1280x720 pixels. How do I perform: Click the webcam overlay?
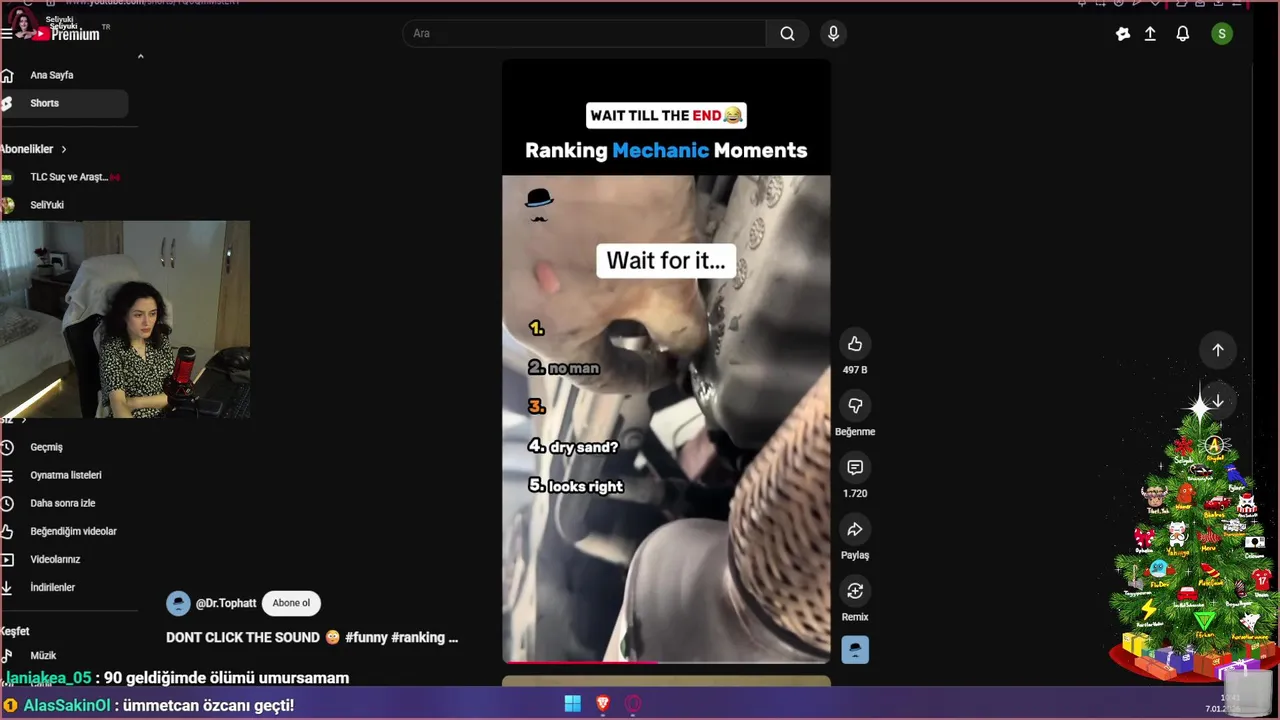125,320
